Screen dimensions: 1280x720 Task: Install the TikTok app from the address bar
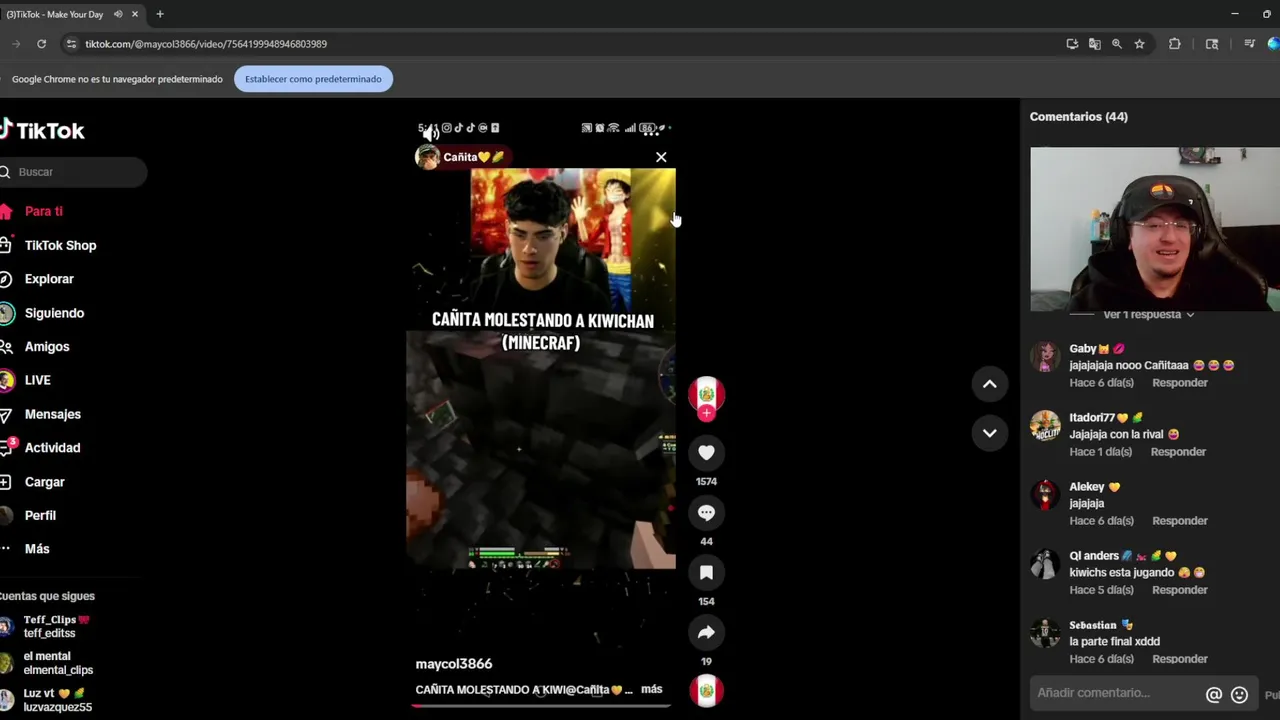point(1072,44)
